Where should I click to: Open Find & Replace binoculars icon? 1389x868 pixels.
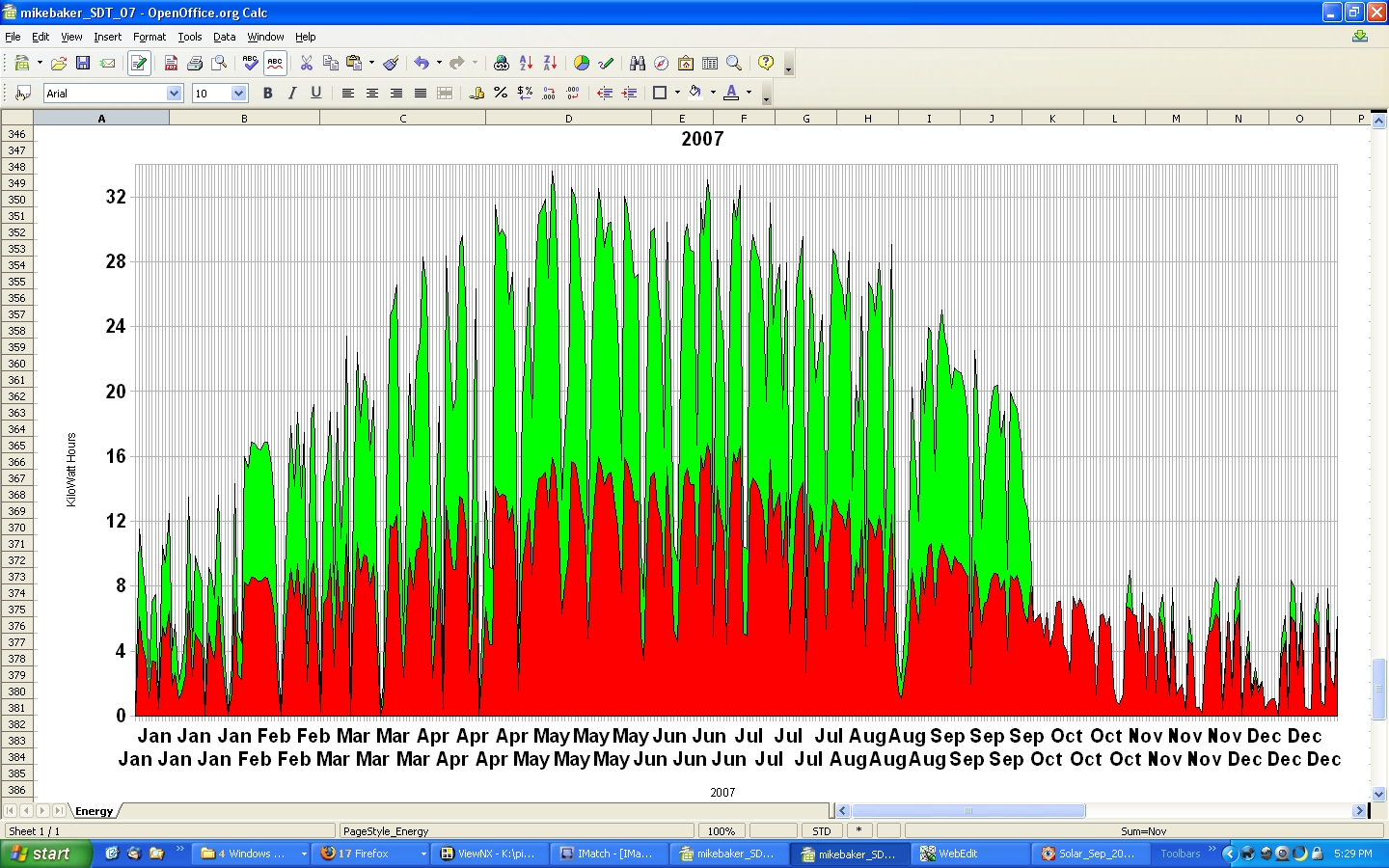pyautogui.click(x=638, y=64)
